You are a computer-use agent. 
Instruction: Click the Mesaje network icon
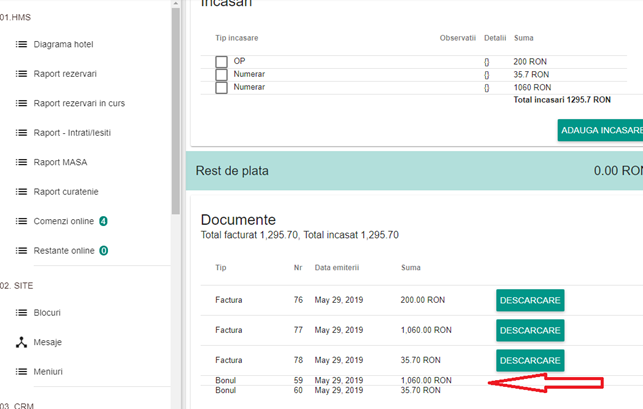pos(21,342)
